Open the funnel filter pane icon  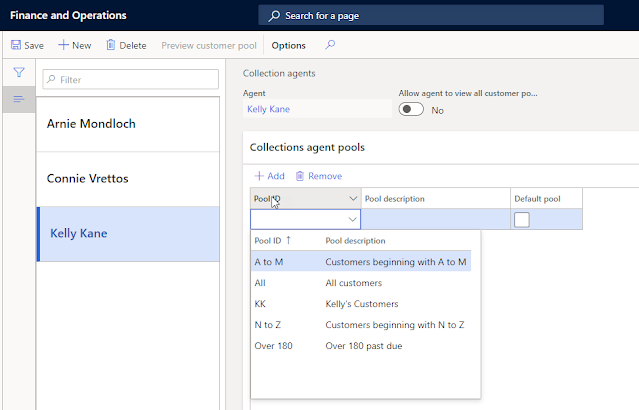pos(19,73)
